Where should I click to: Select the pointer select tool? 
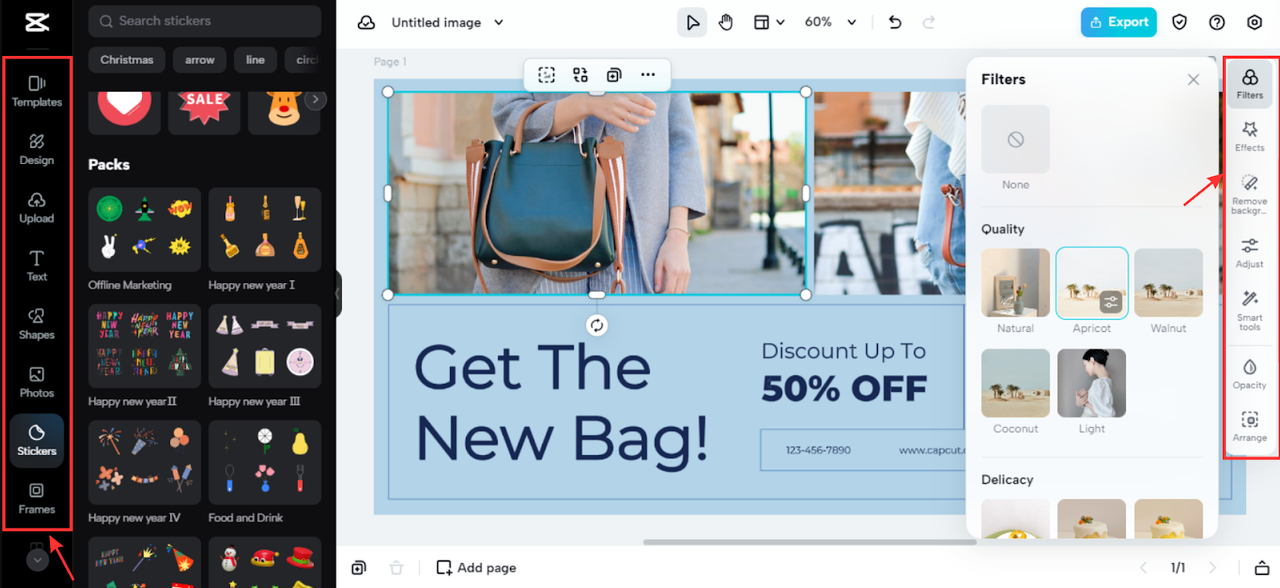[x=692, y=22]
